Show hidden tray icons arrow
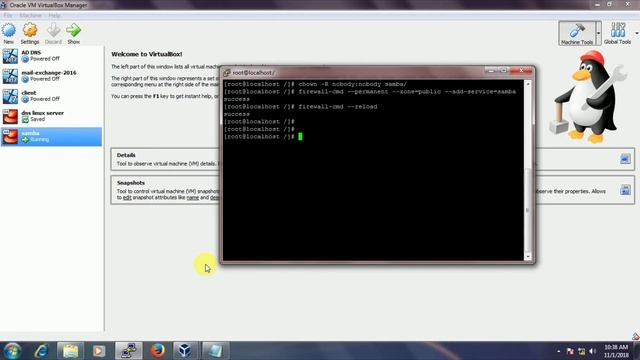The height and width of the screenshot is (360, 640). pos(558,351)
